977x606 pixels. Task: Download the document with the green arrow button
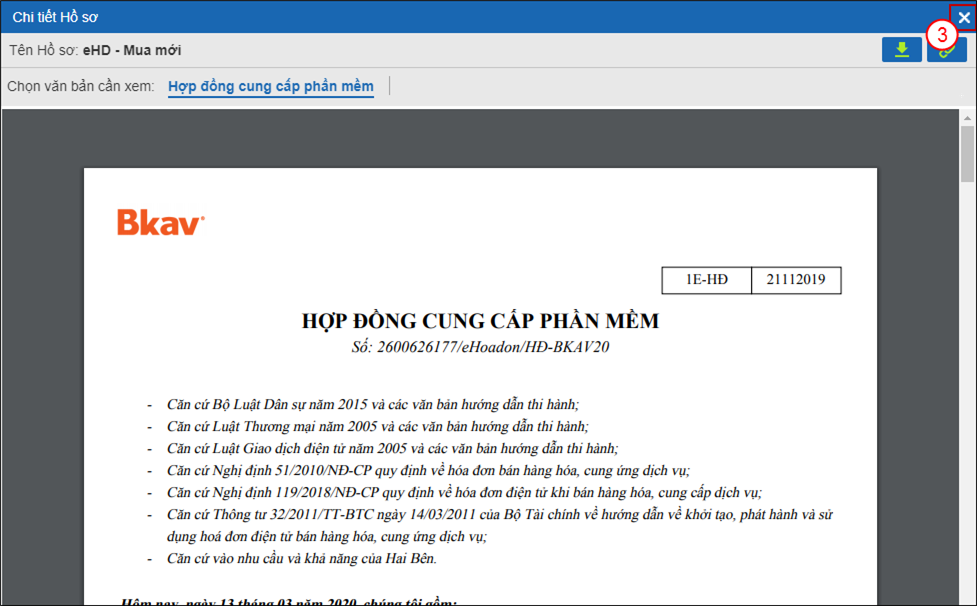[902, 50]
